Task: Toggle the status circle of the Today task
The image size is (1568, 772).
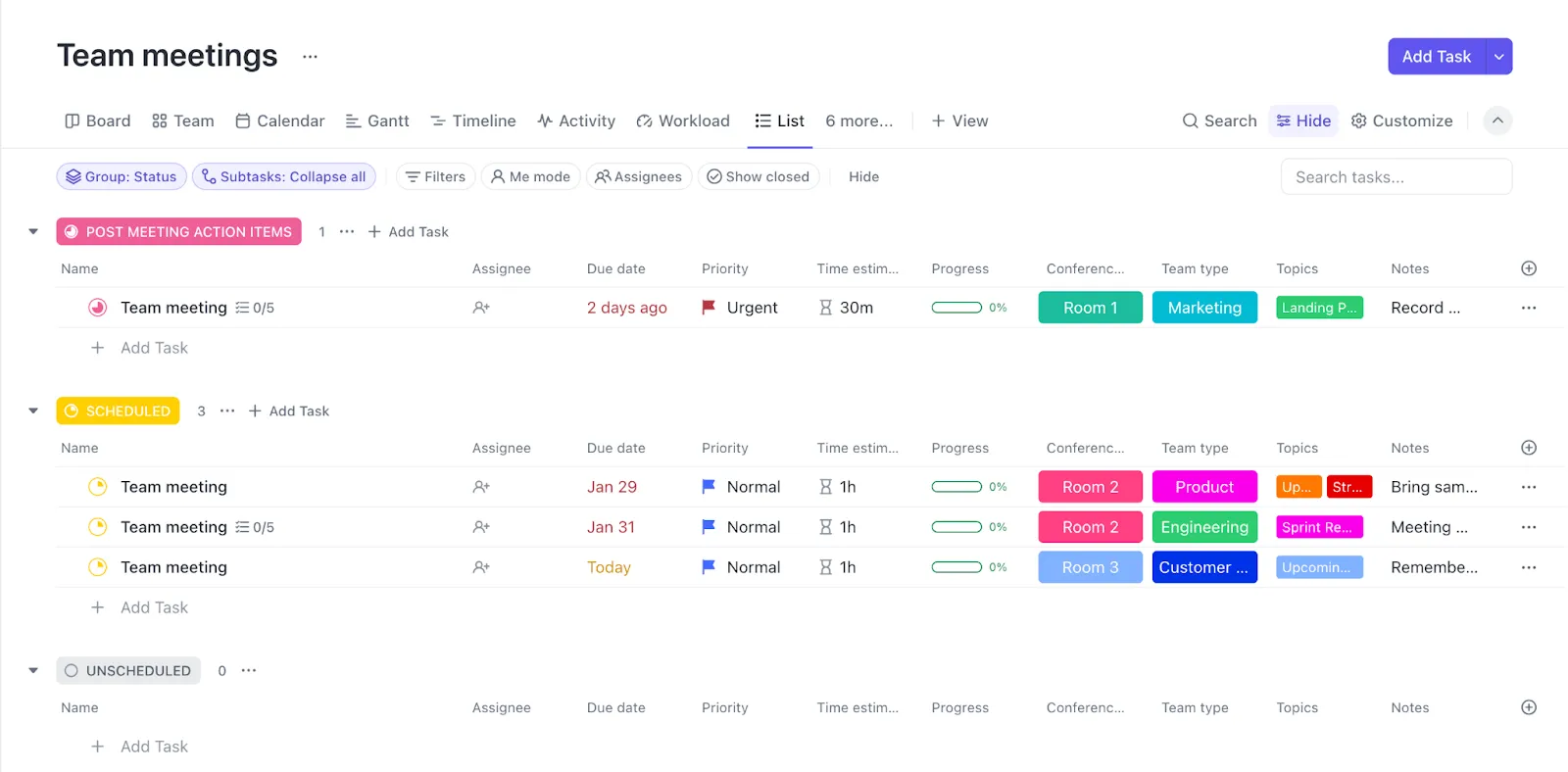Action: [x=98, y=567]
